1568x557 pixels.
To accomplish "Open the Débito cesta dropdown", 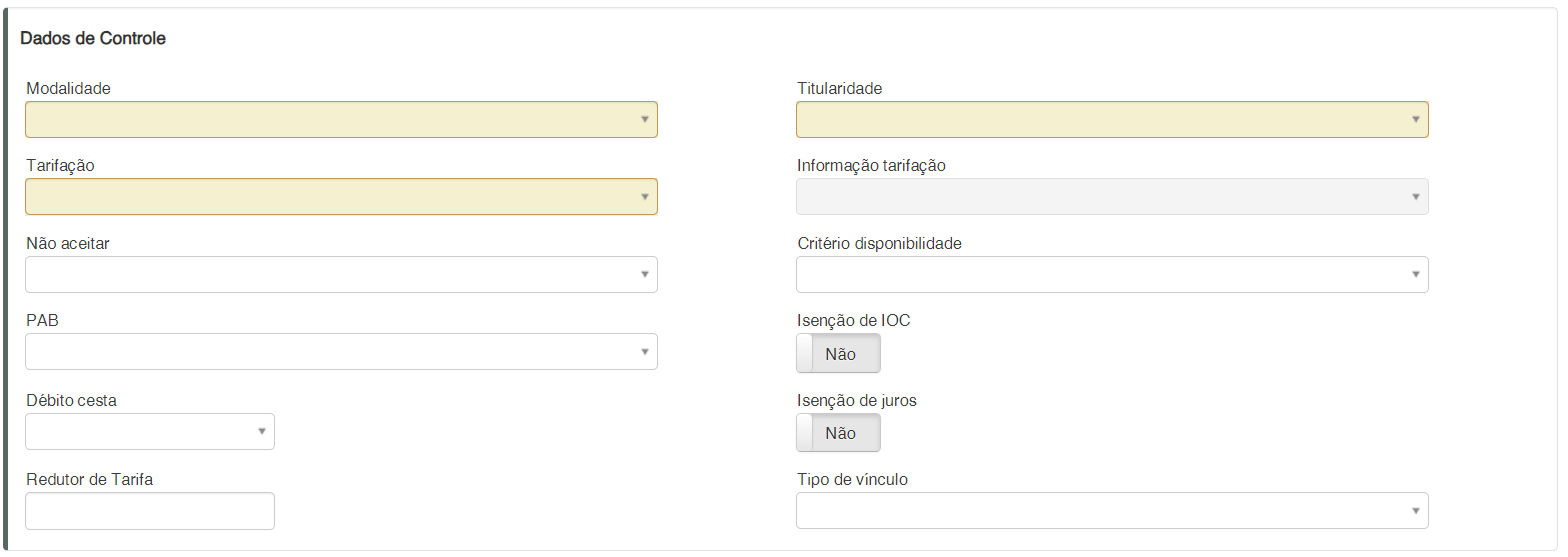I will coord(149,431).
